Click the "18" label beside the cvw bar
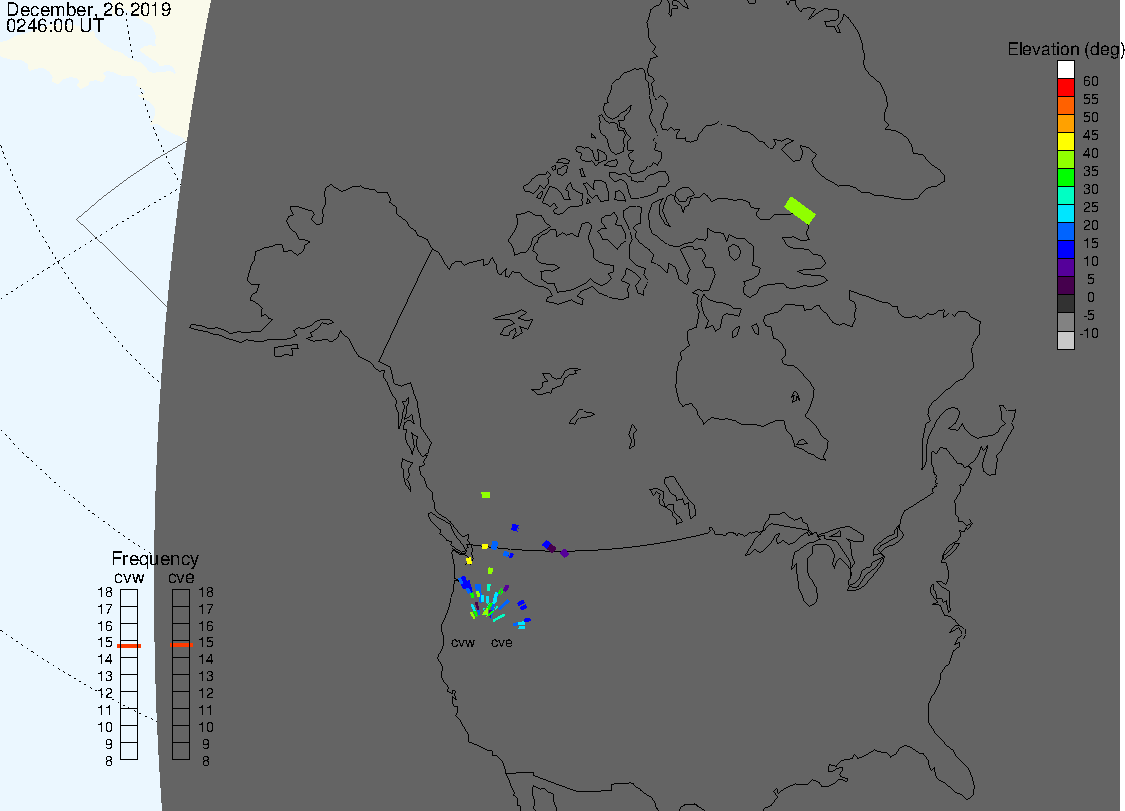This screenshot has width=1125, height=811. pyautogui.click(x=105, y=592)
